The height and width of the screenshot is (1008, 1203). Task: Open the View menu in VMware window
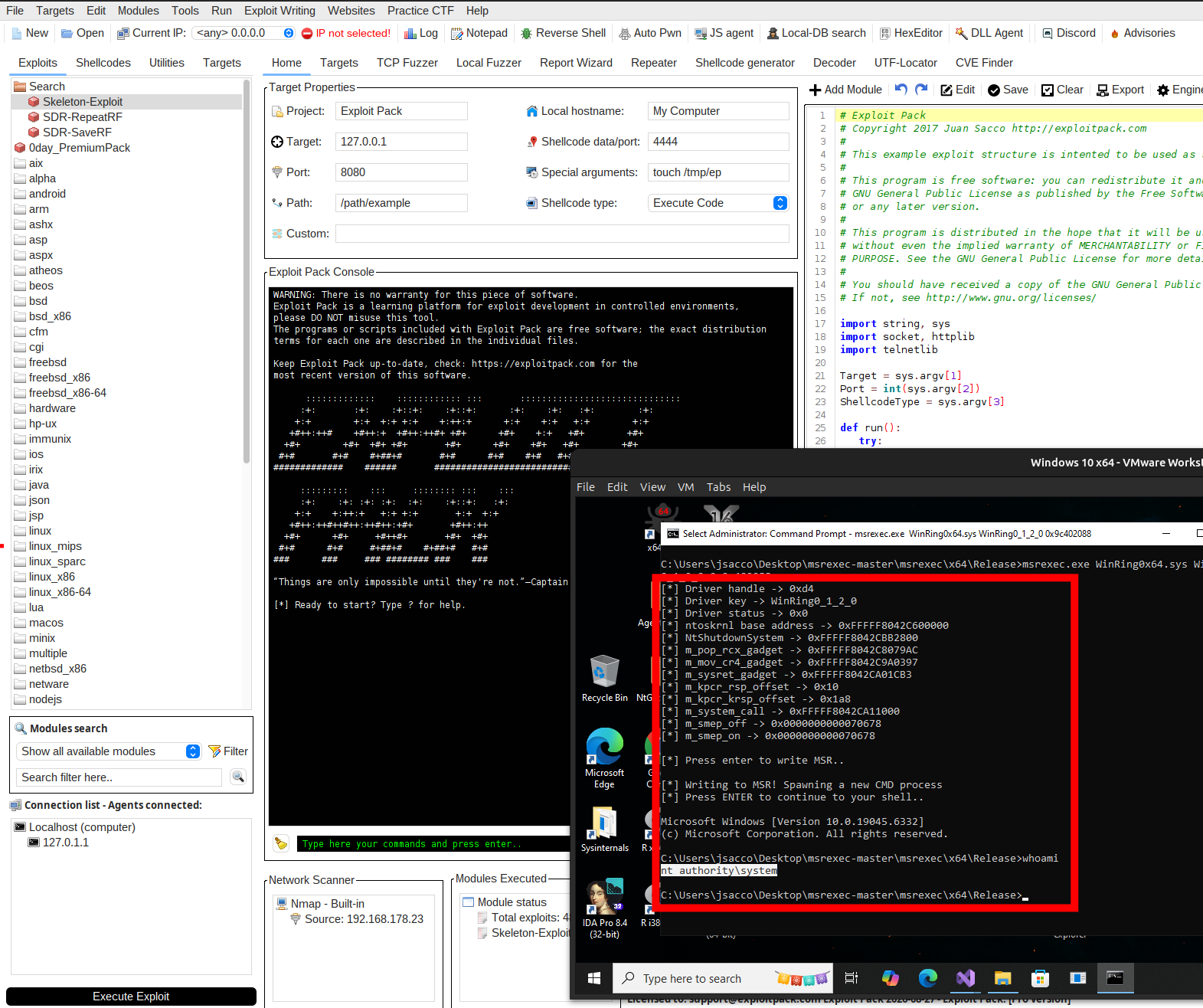pyautogui.click(x=652, y=487)
